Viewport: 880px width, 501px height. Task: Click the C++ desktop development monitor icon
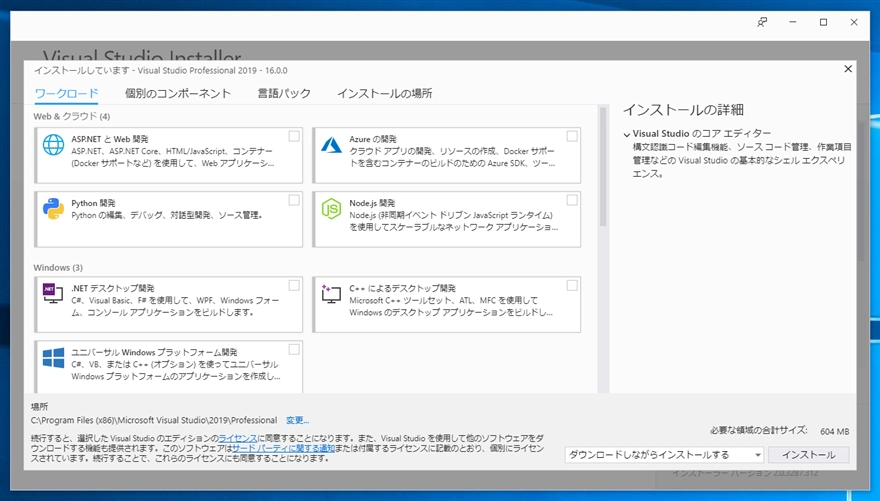(331, 293)
